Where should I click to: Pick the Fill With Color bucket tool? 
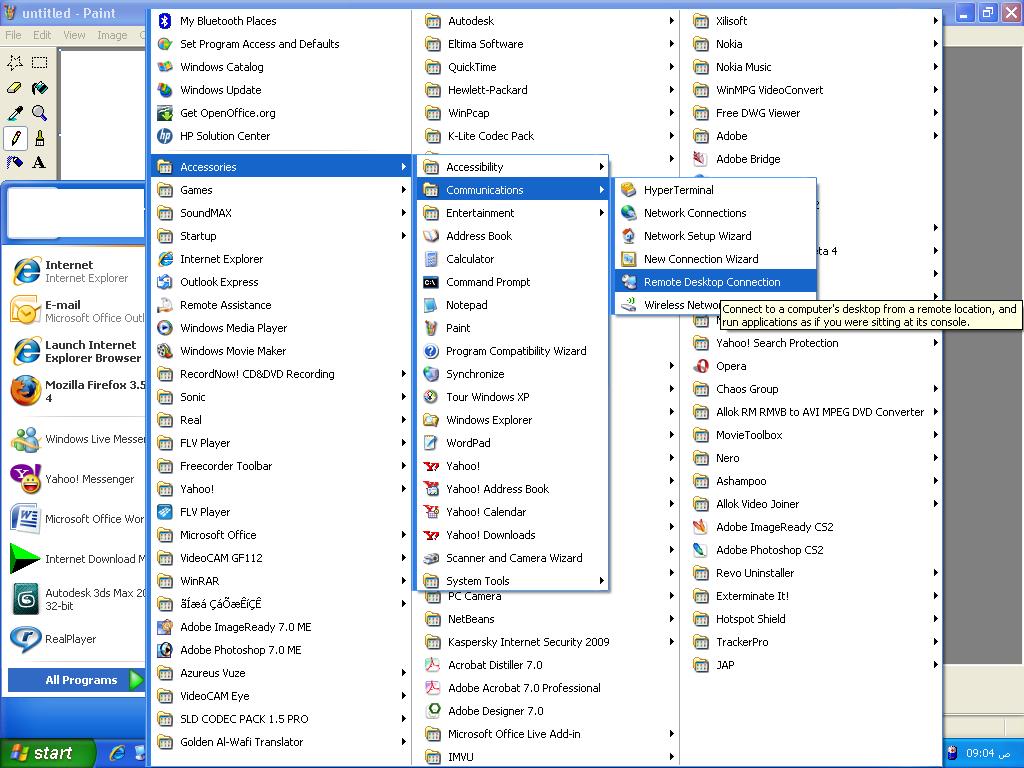coord(40,88)
